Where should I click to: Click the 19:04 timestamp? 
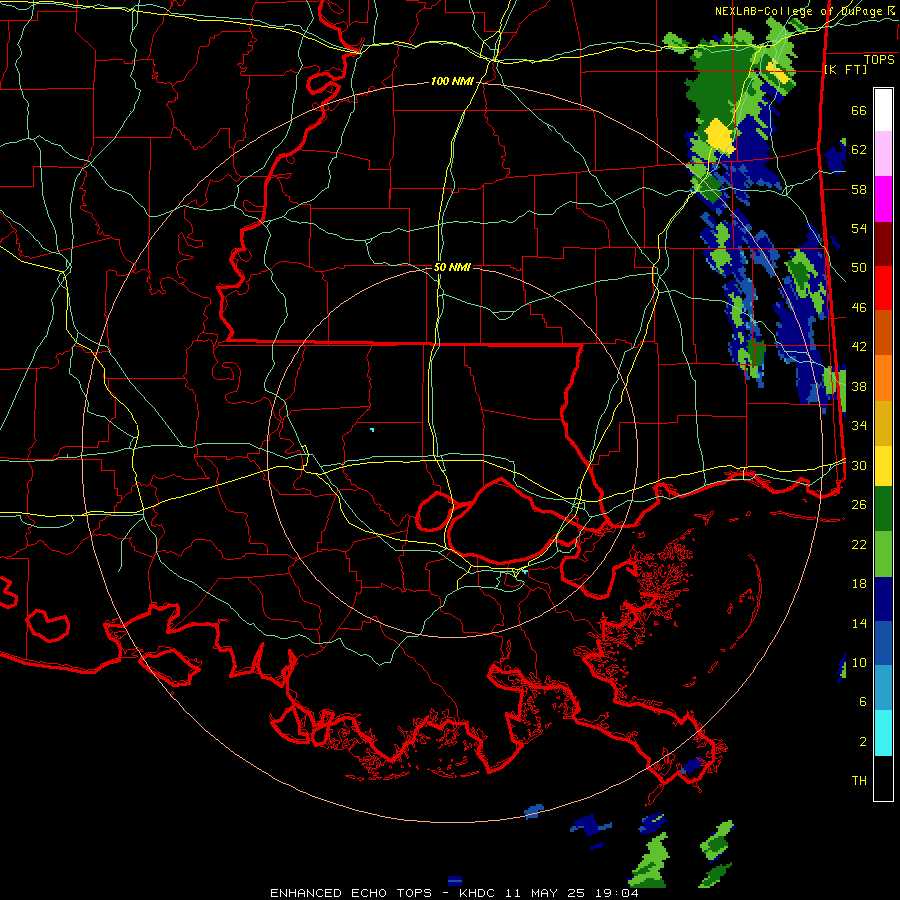618,893
